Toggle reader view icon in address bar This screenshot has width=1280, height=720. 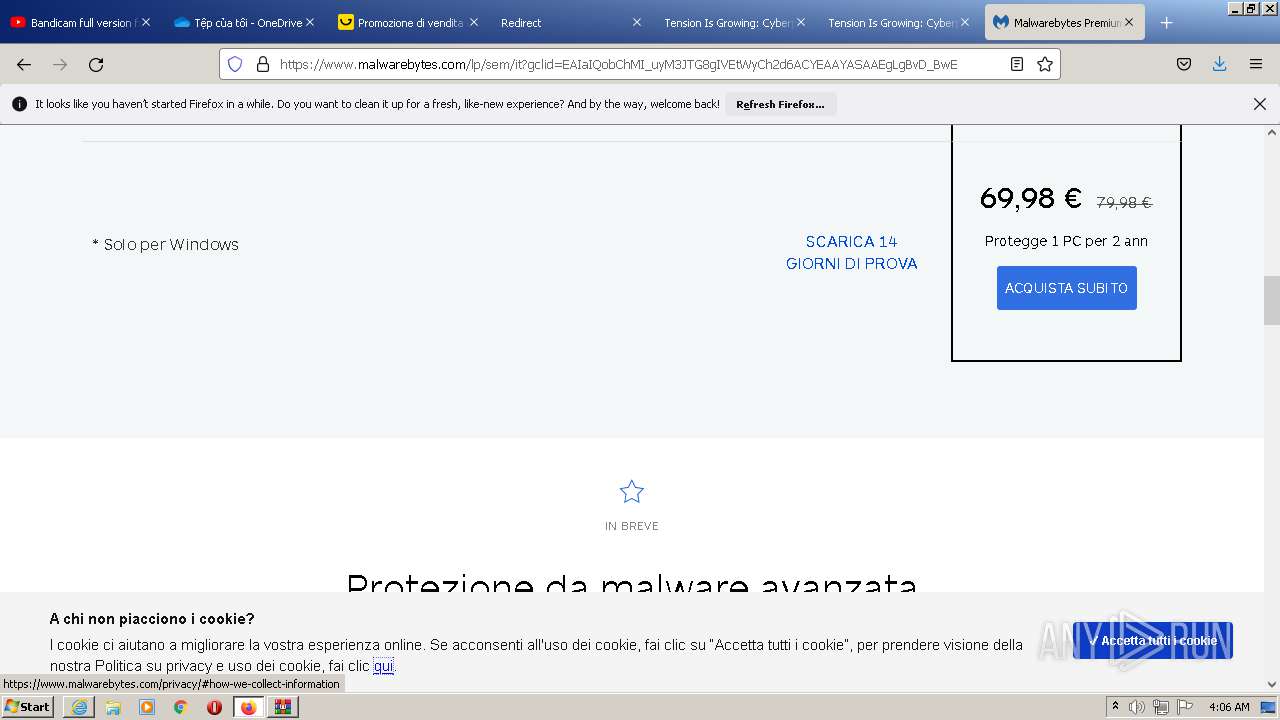[x=1016, y=64]
